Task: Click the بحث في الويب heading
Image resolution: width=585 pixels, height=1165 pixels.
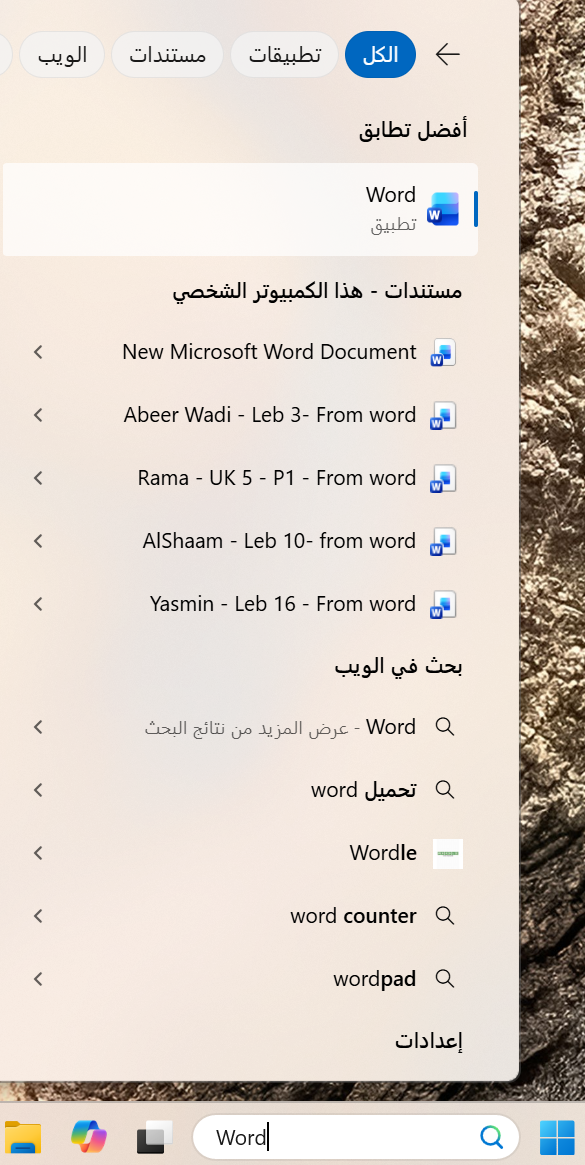Action: point(398,666)
